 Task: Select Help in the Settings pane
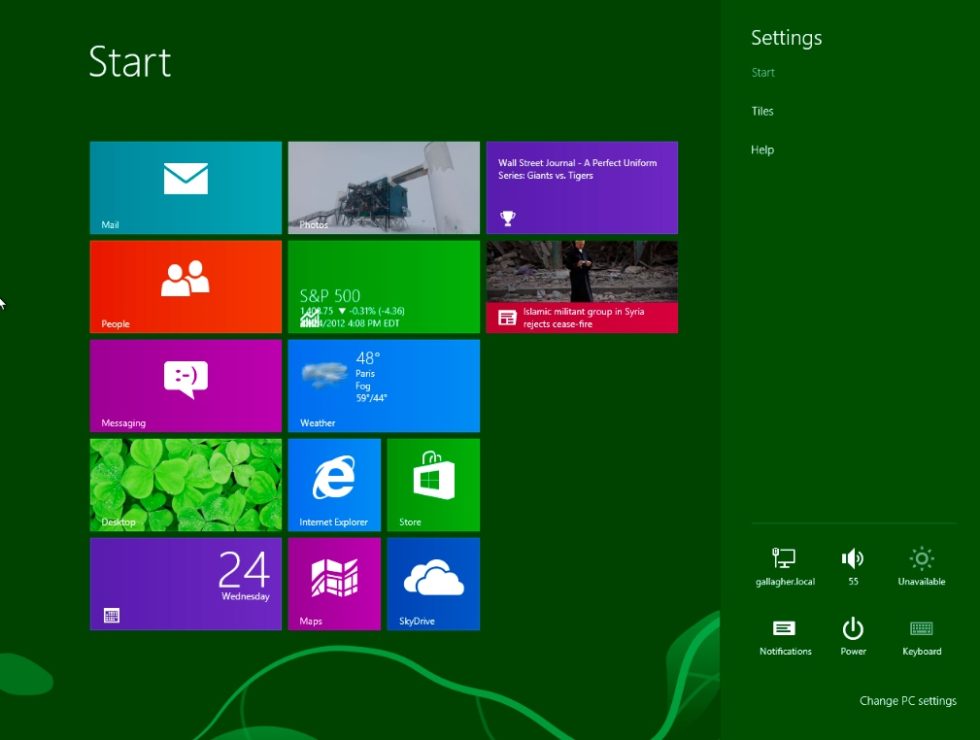(x=762, y=149)
